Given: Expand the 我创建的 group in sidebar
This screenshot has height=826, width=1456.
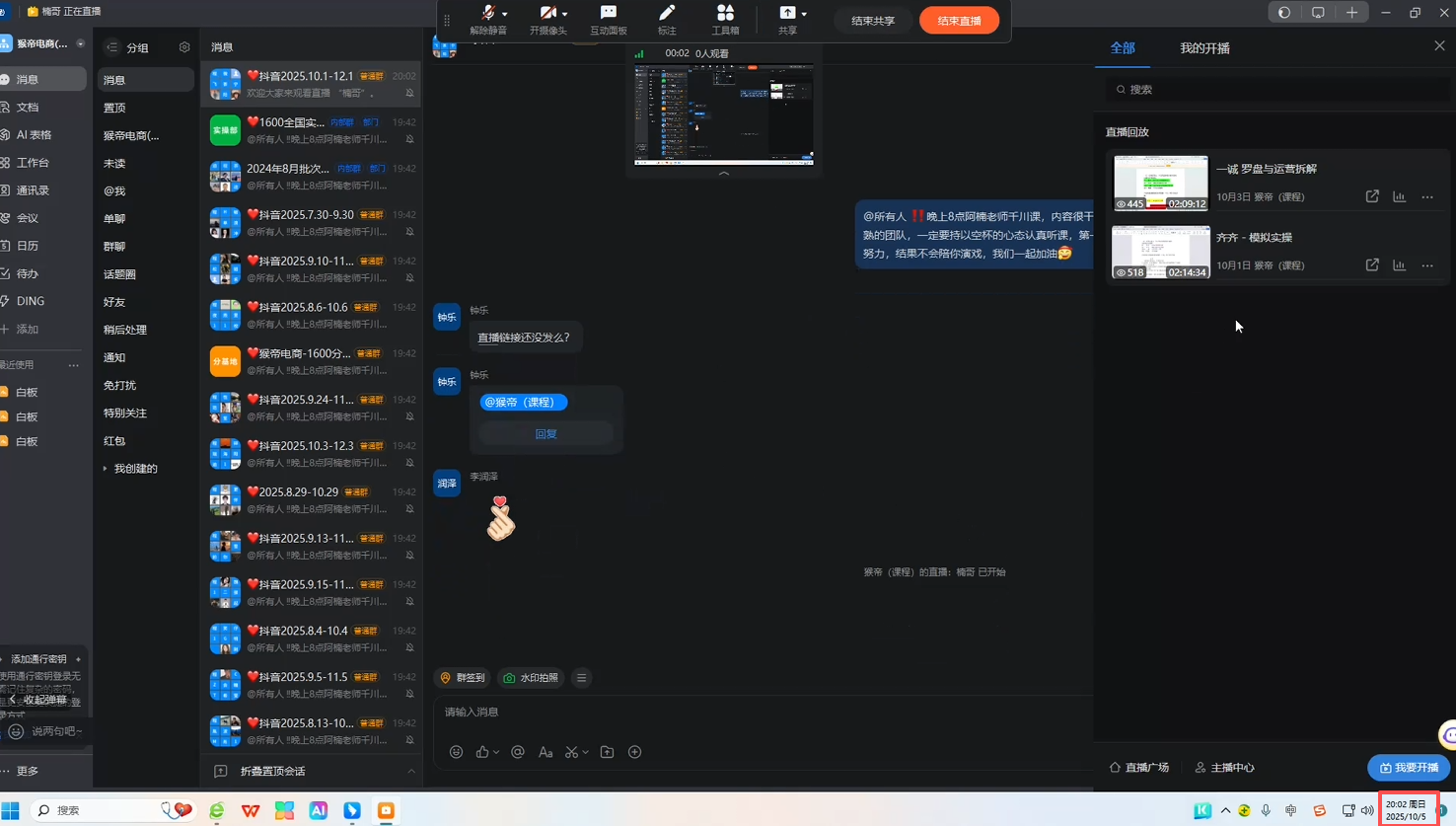Looking at the screenshot, I should point(106,469).
